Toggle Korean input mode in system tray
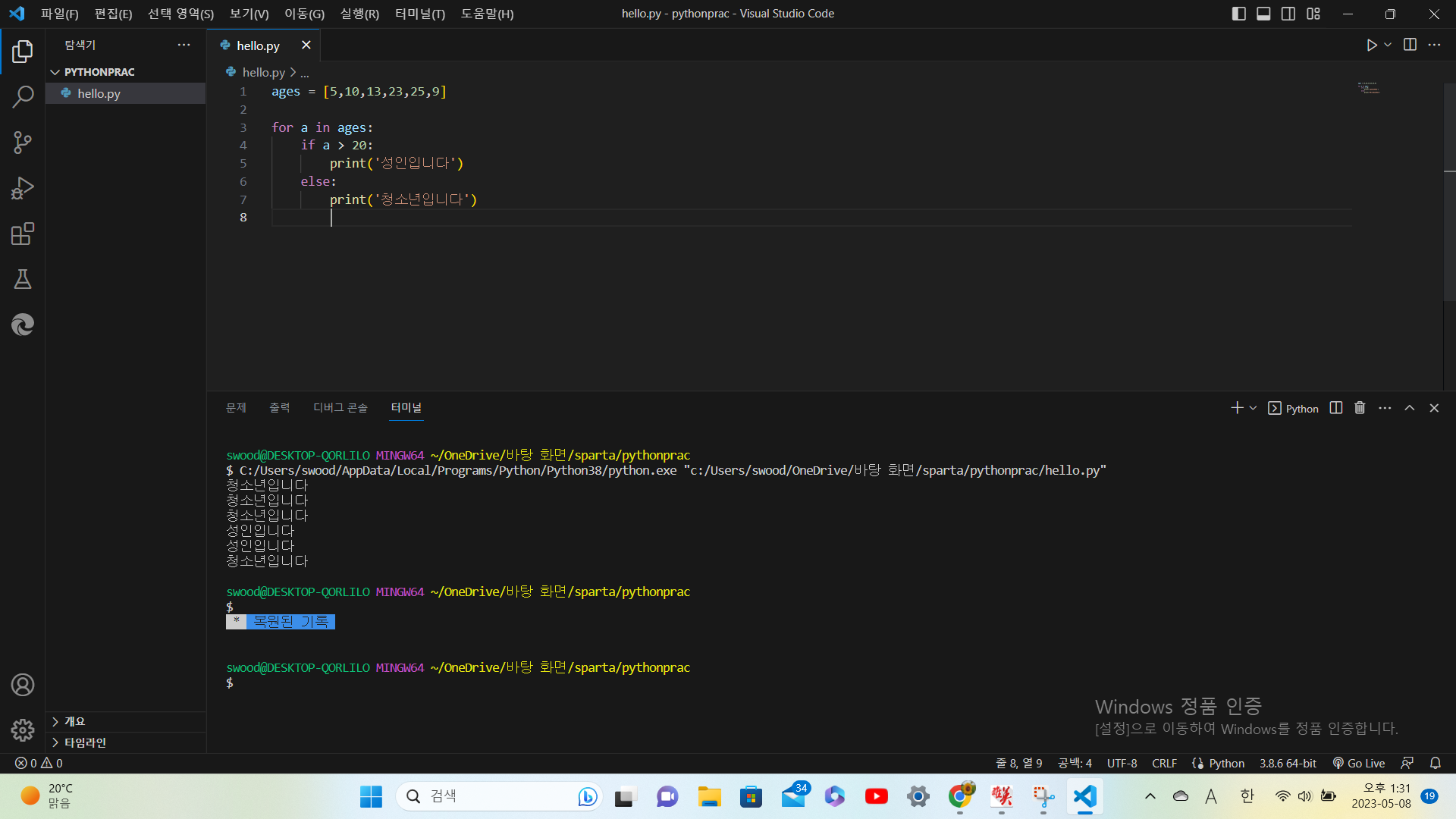 (1247, 796)
